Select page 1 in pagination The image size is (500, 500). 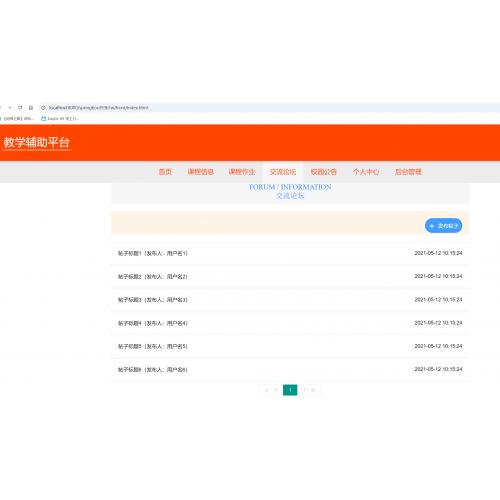pyautogui.click(x=290, y=390)
